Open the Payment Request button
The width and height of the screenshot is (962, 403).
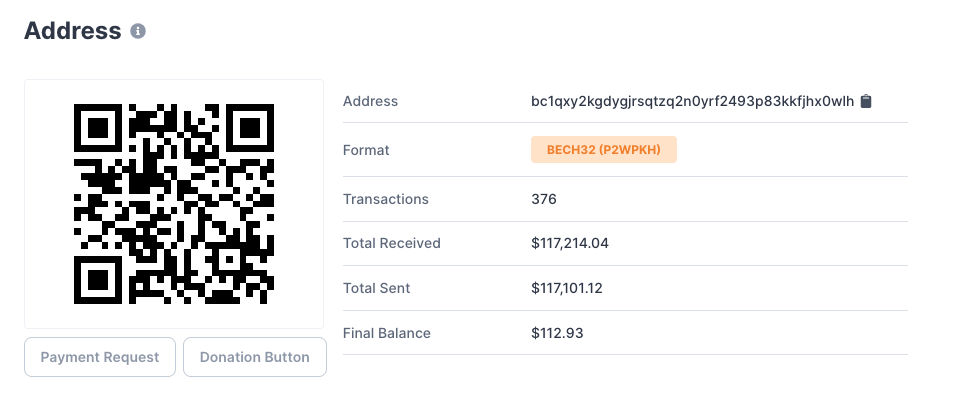tap(100, 357)
